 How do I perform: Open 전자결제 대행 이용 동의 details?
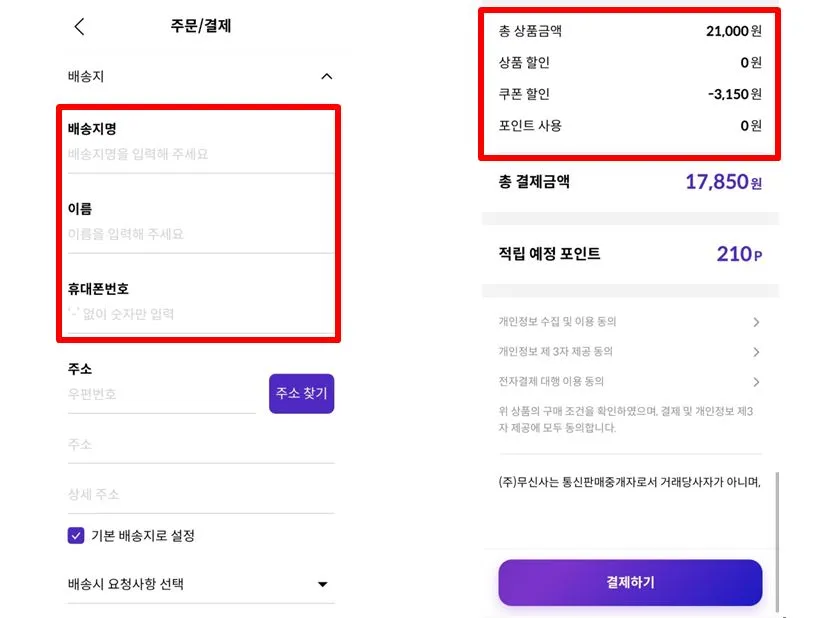click(629, 382)
